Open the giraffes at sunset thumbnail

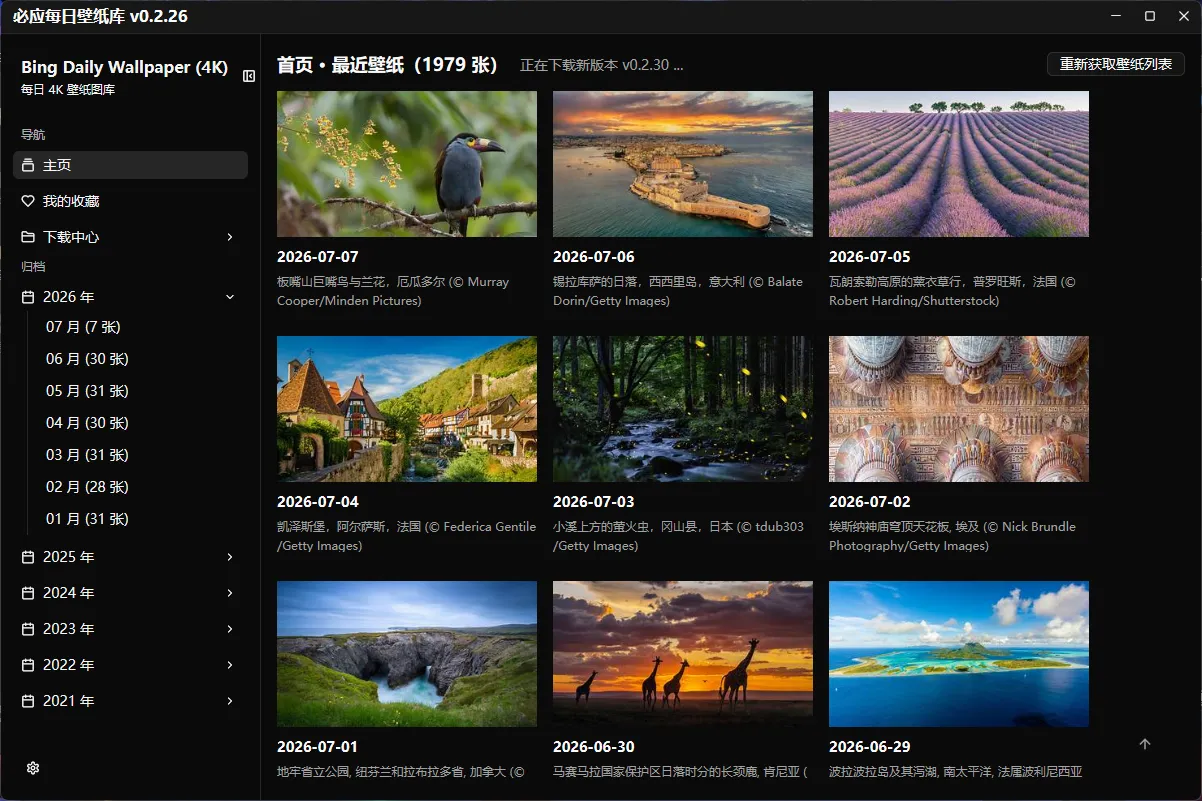tap(683, 654)
